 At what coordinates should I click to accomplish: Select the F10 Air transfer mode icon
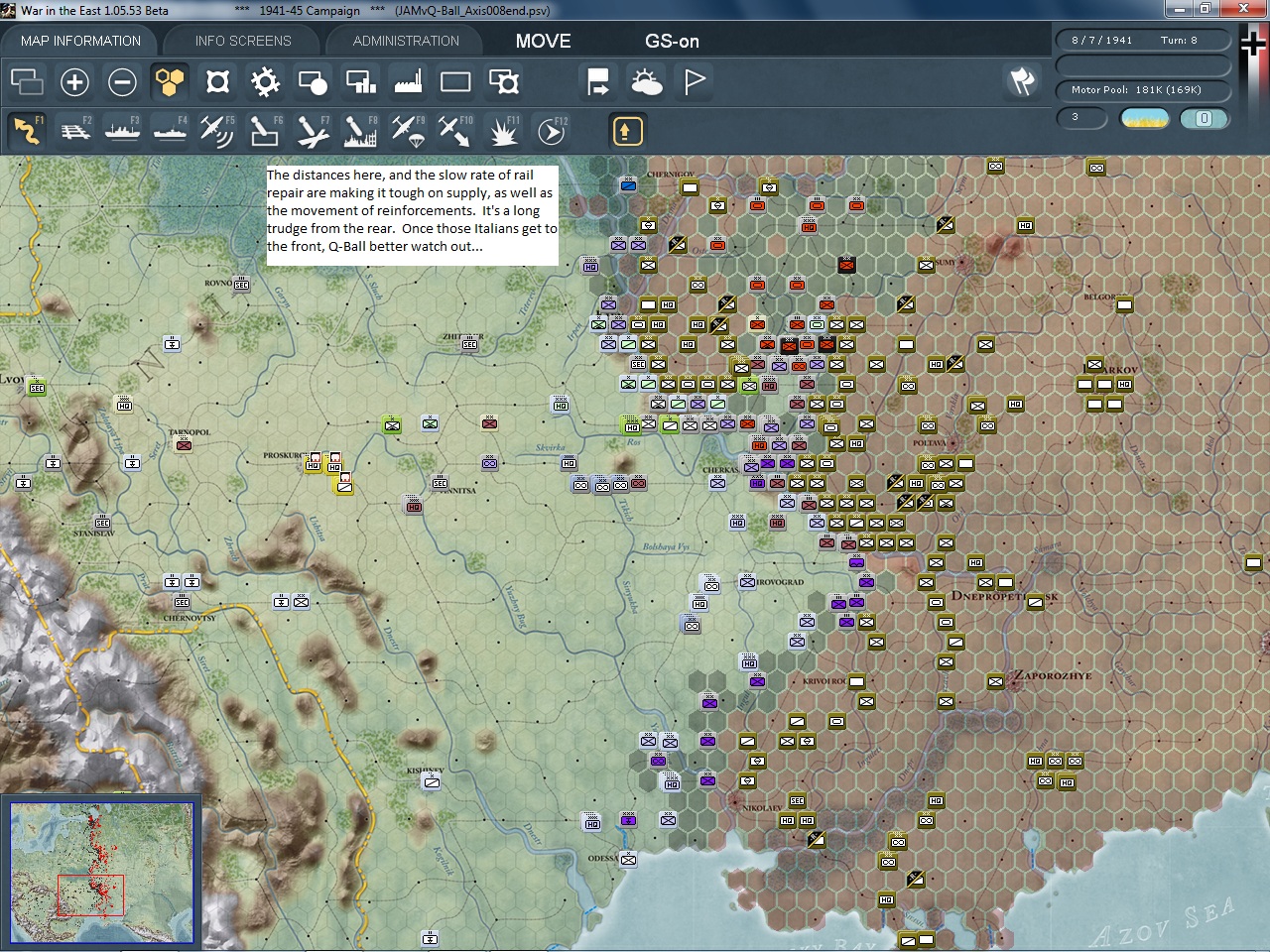(x=455, y=130)
